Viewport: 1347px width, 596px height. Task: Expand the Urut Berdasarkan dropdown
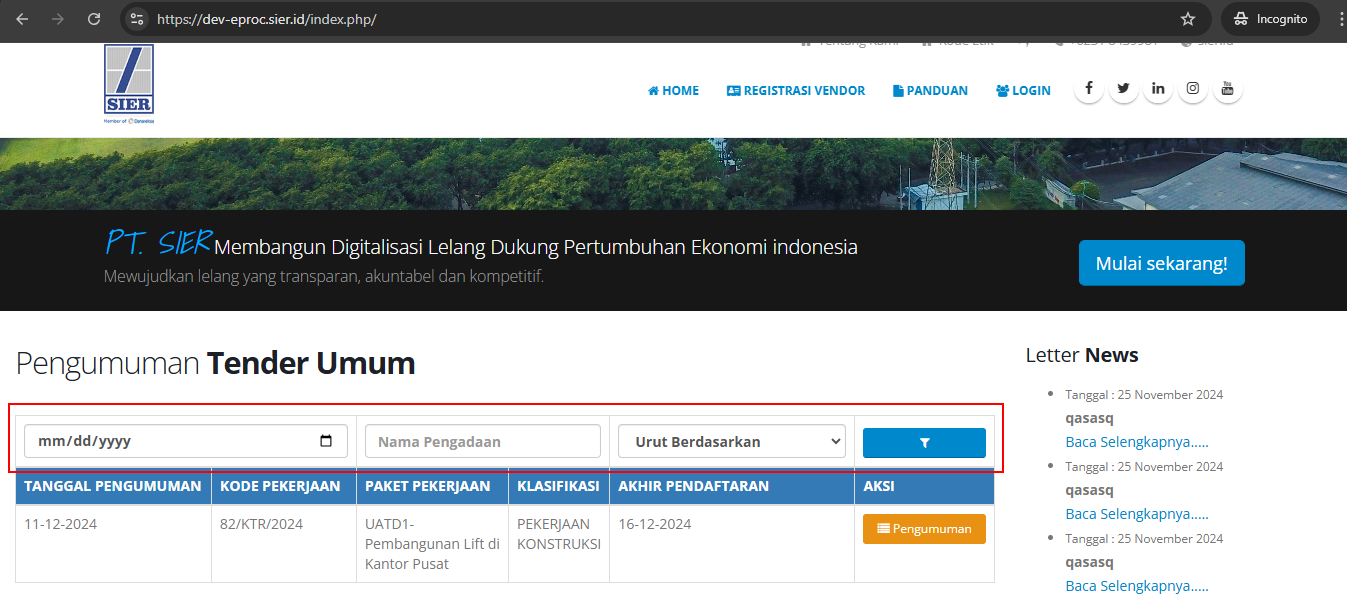(731, 441)
